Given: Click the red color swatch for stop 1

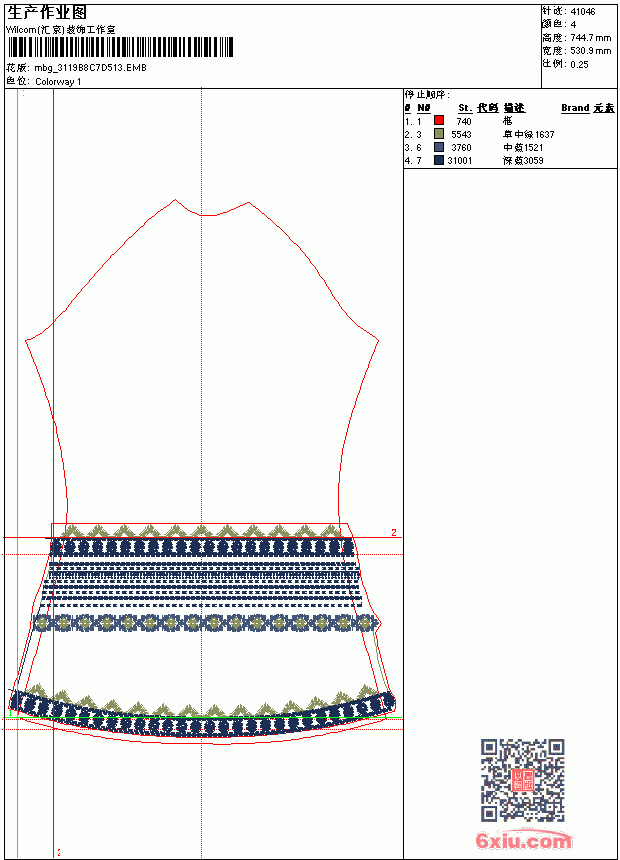Looking at the screenshot, I should click(x=438, y=120).
